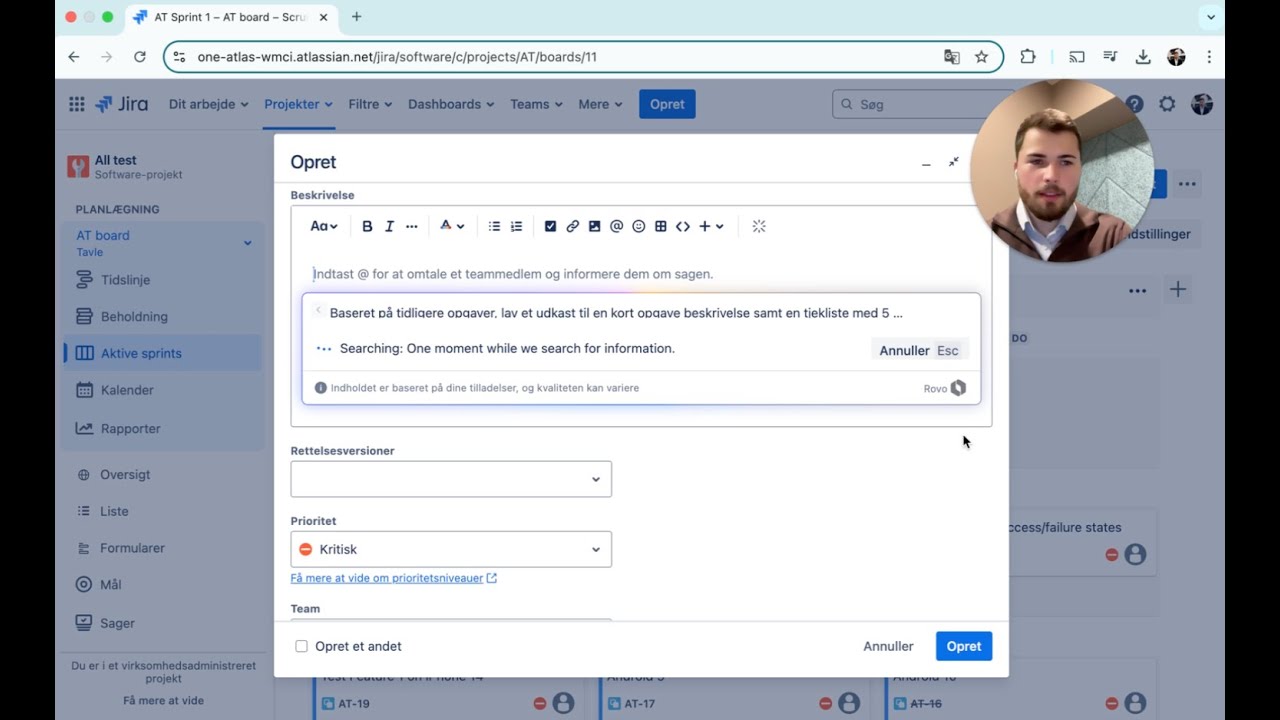
Task: Open Teams menu
Action: pos(536,104)
